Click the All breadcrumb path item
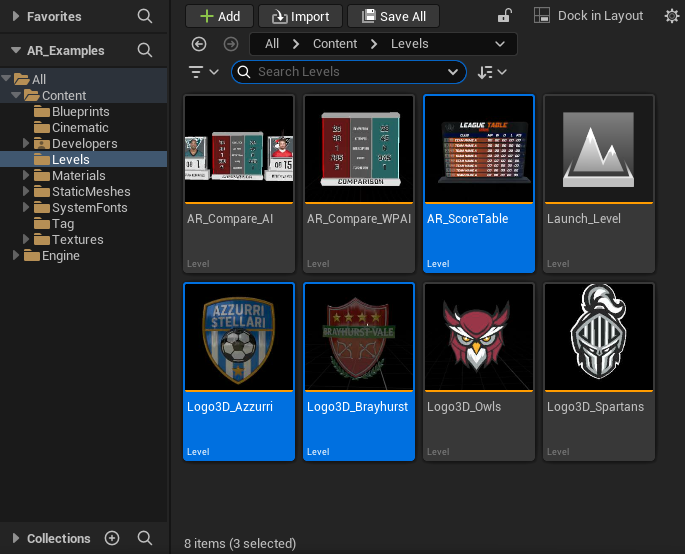The width and height of the screenshot is (685, 554). tap(272, 44)
